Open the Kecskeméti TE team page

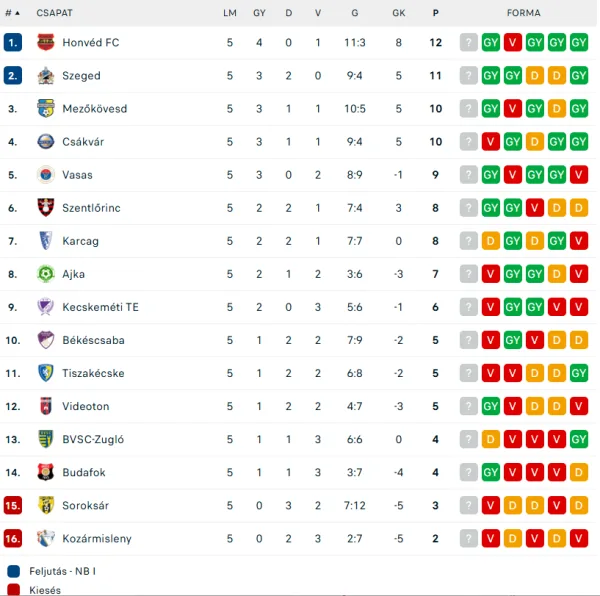(x=100, y=307)
